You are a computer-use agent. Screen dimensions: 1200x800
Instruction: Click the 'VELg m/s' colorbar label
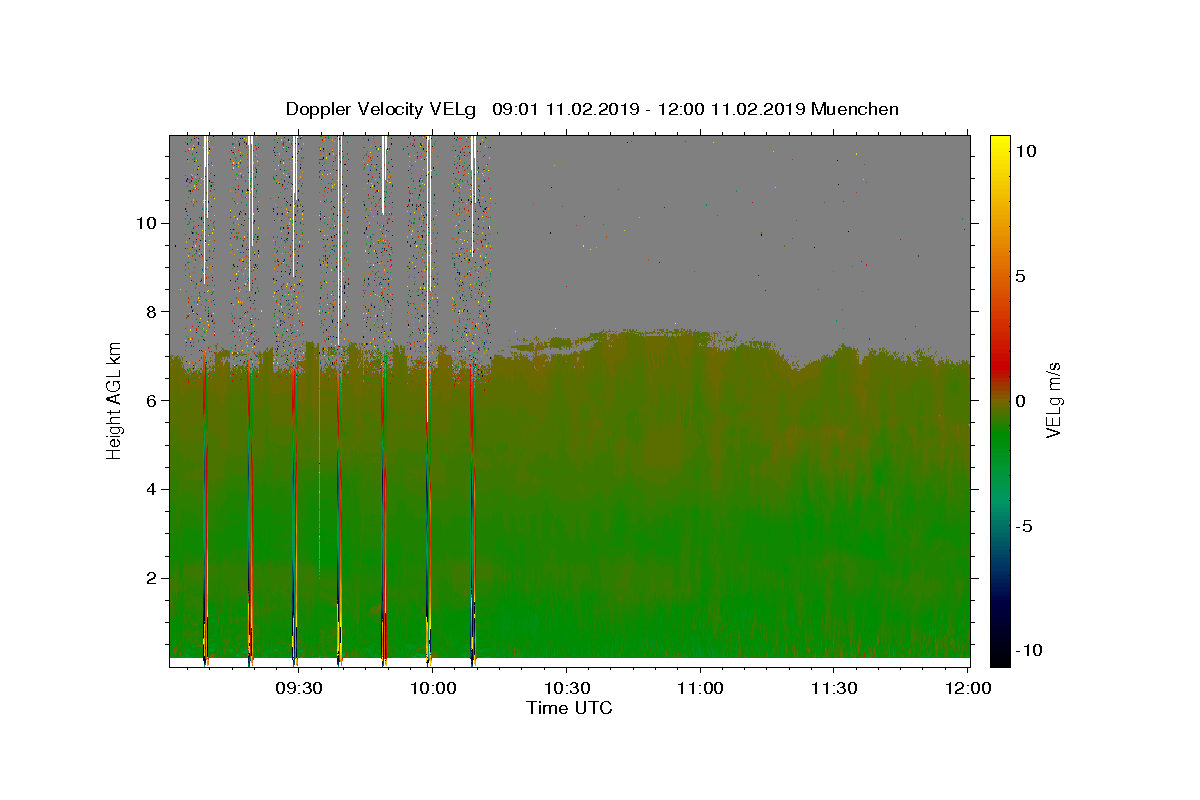pos(1053,398)
